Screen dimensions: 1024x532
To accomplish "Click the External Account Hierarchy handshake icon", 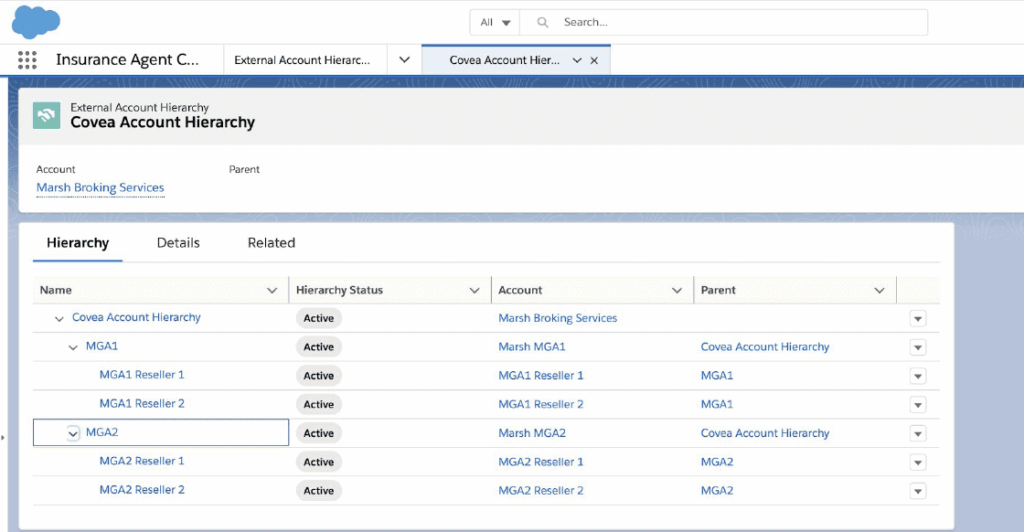I will [x=46, y=116].
